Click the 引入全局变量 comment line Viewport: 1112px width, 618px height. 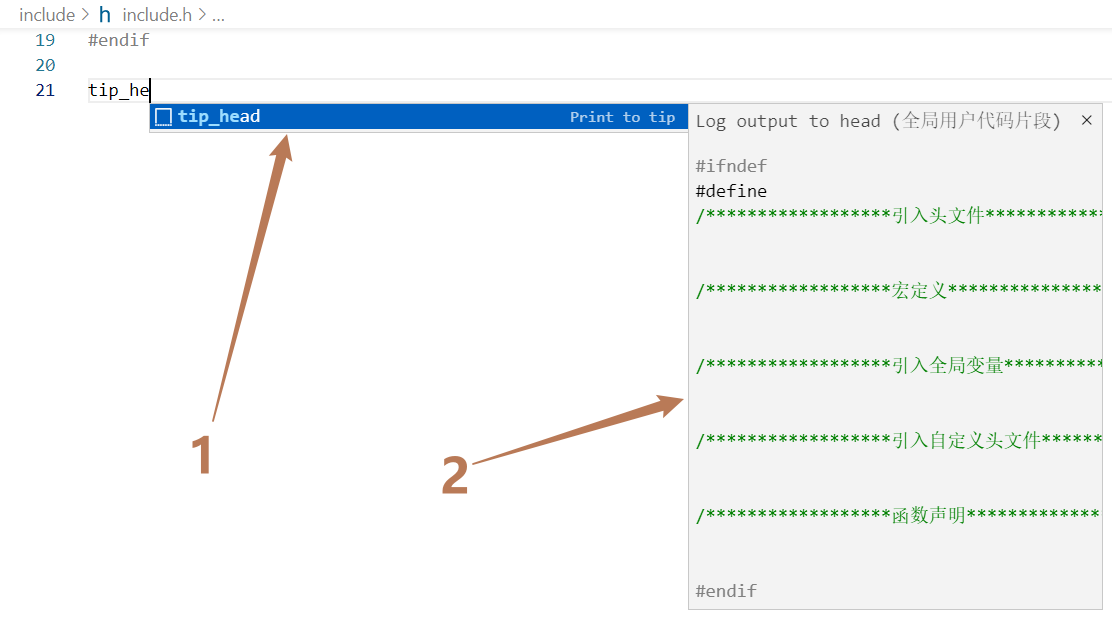click(x=898, y=366)
